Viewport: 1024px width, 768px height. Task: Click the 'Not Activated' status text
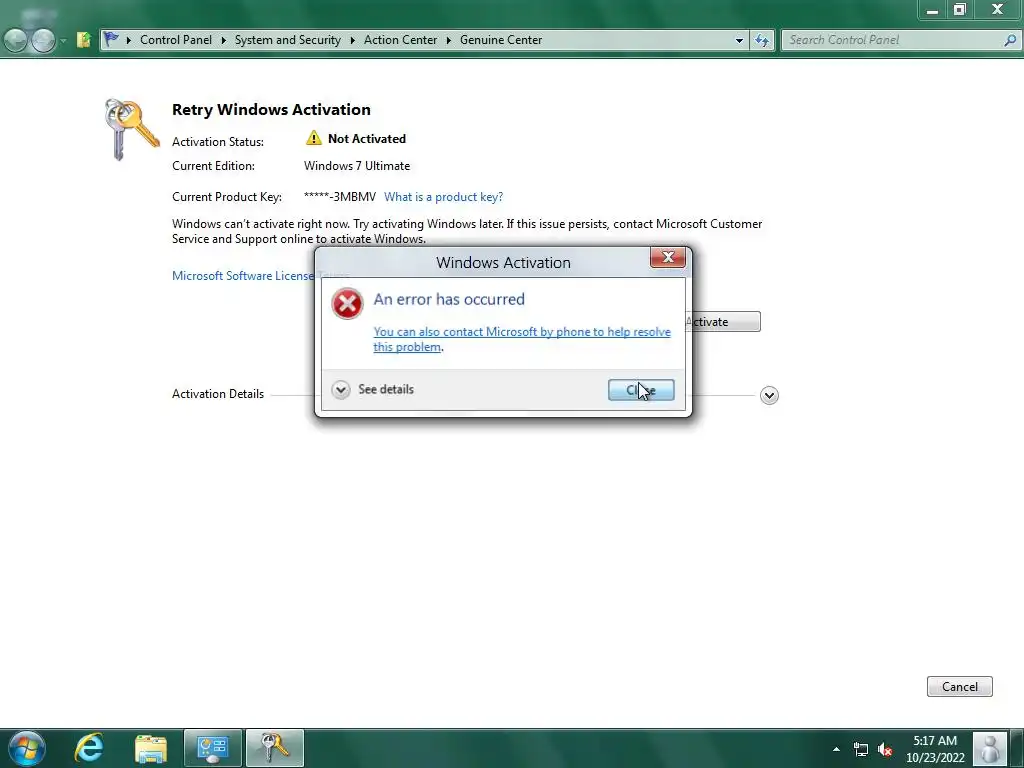point(366,138)
